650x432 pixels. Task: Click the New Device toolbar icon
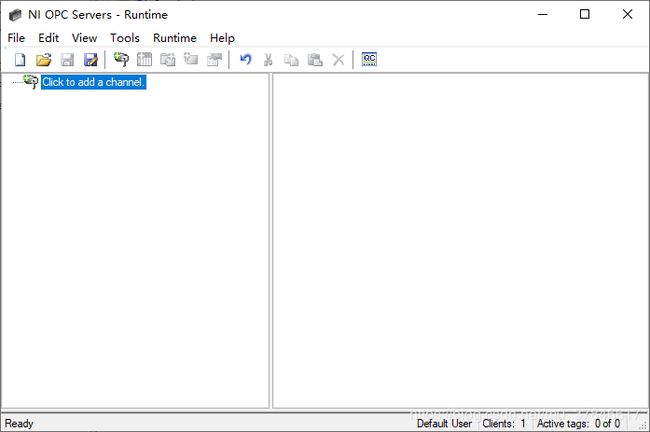point(144,60)
